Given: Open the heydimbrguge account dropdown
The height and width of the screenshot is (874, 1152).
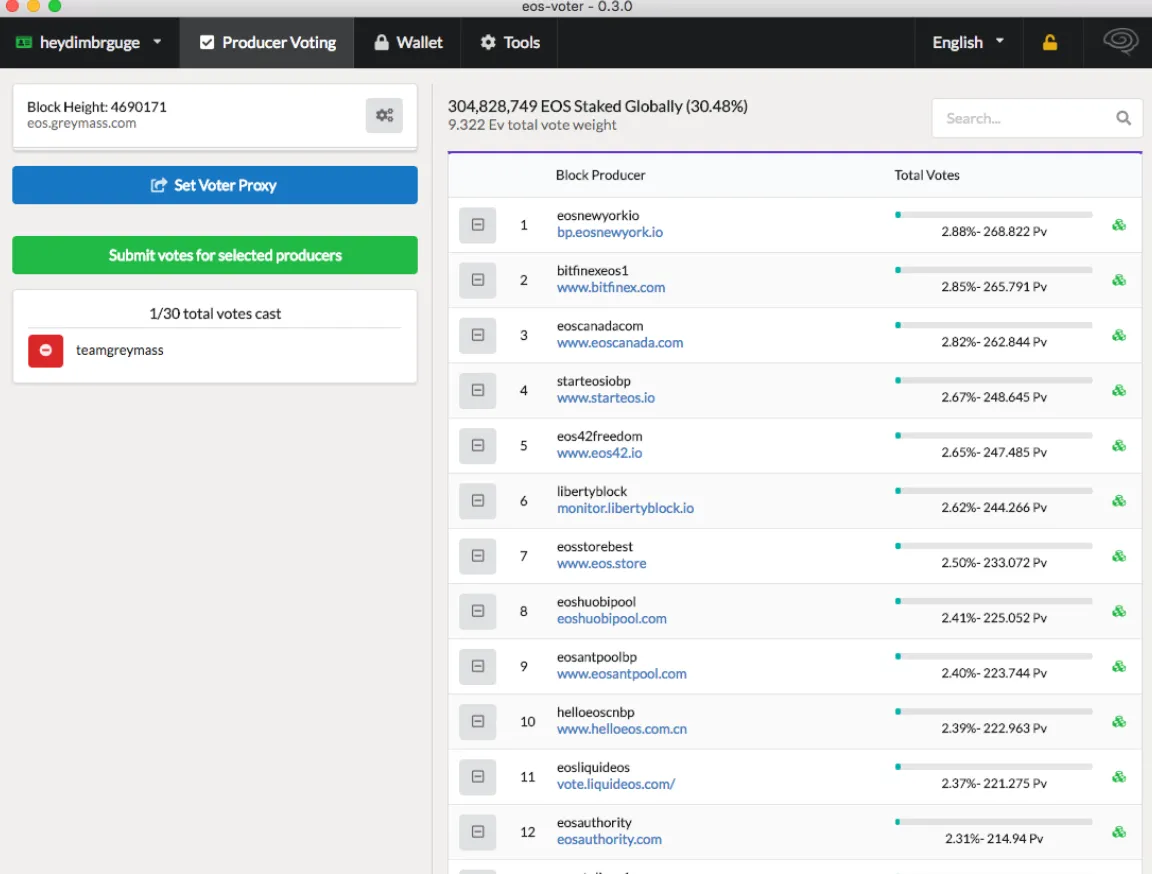Looking at the screenshot, I should click(x=89, y=43).
